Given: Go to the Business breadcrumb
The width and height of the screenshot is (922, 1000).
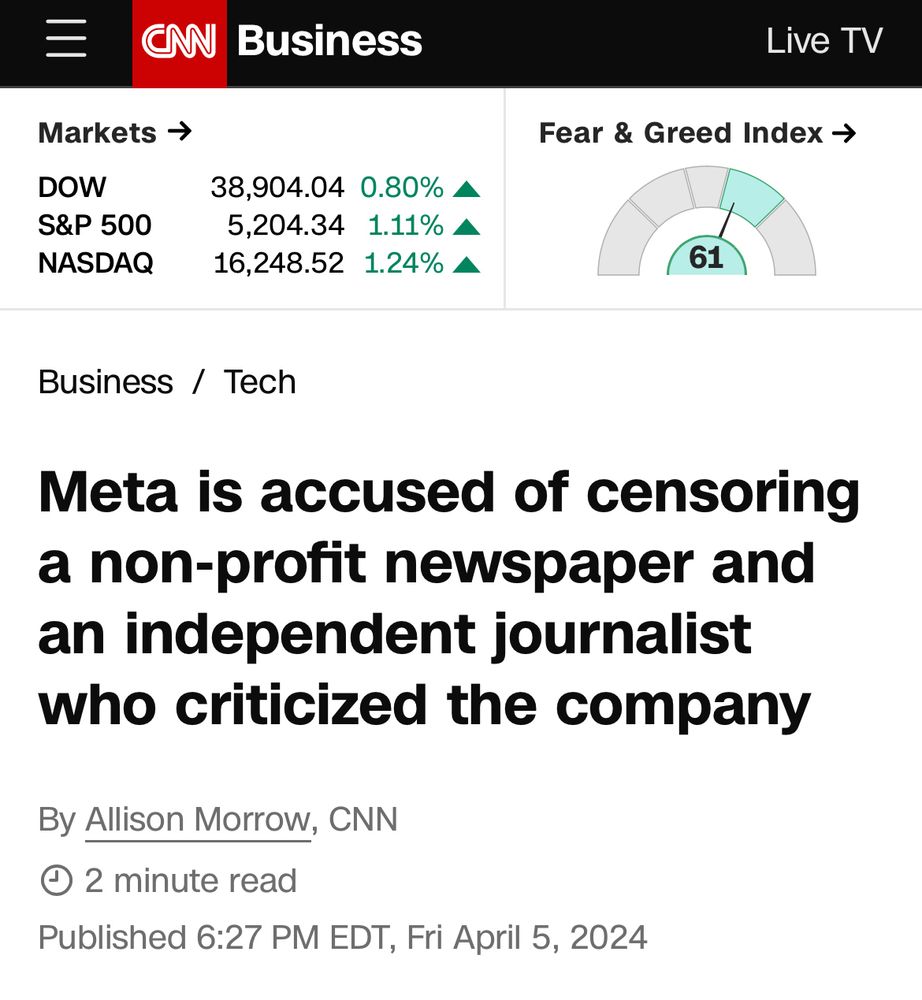Looking at the screenshot, I should click(105, 382).
